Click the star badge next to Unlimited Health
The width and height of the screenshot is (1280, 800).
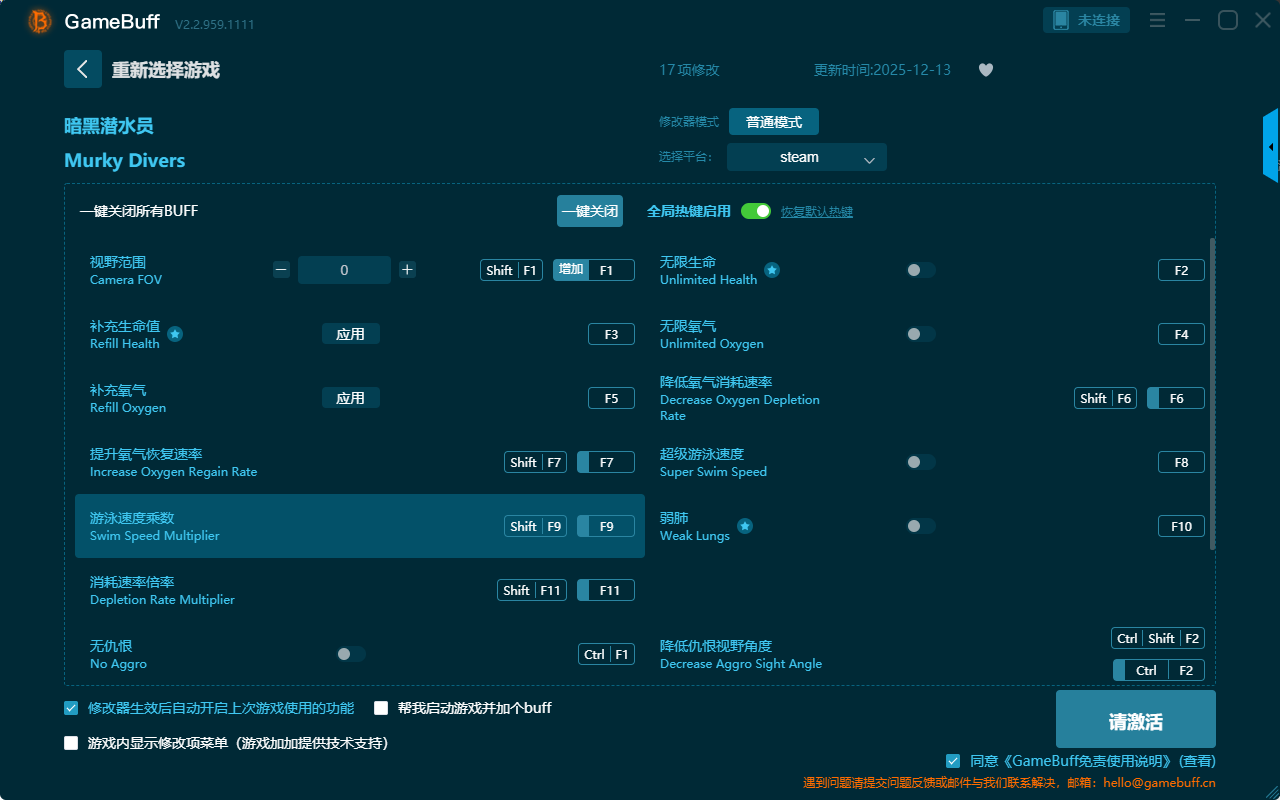coord(772,270)
